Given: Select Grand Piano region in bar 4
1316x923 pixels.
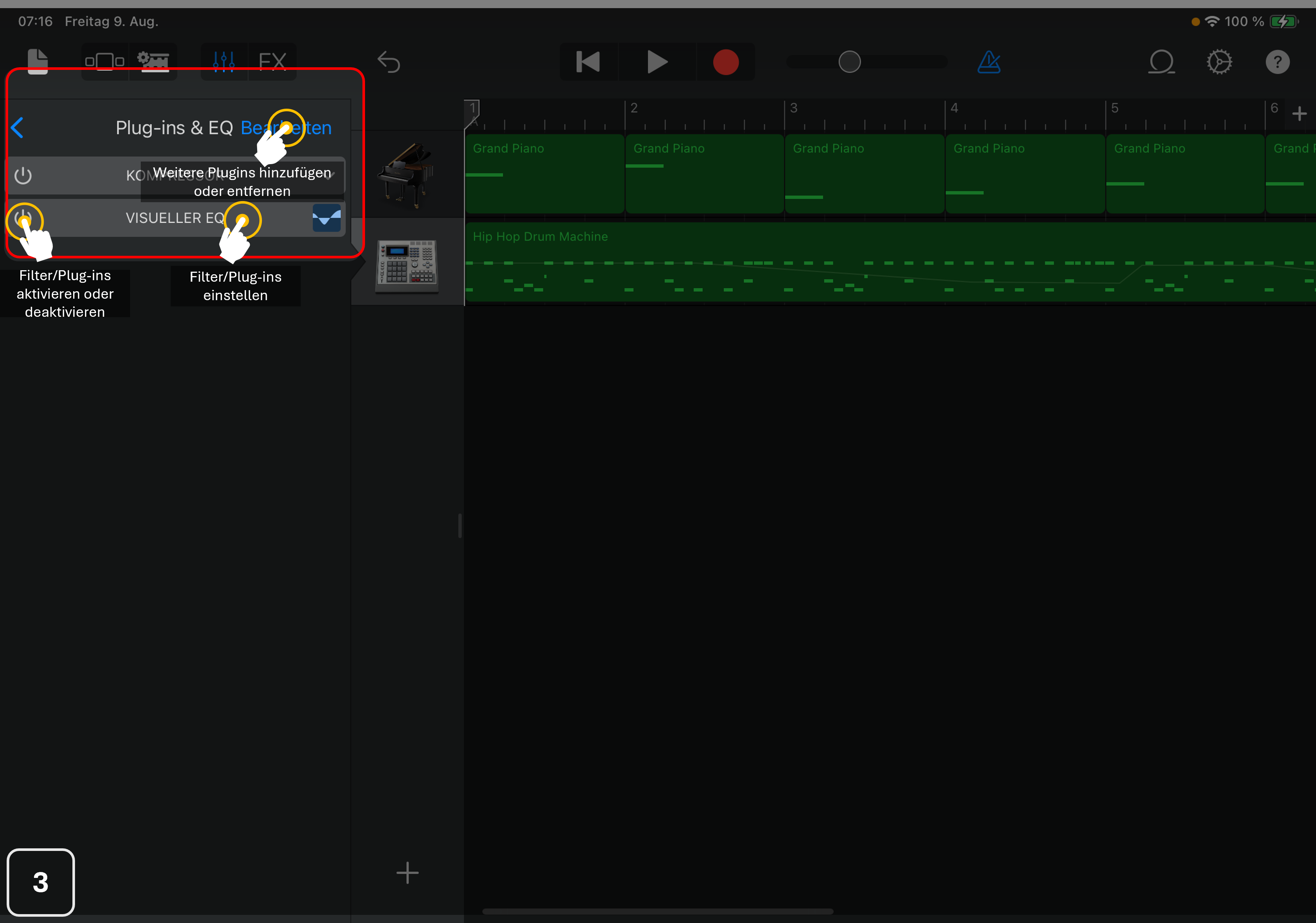Looking at the screenshot, I should click(1025, 174).
